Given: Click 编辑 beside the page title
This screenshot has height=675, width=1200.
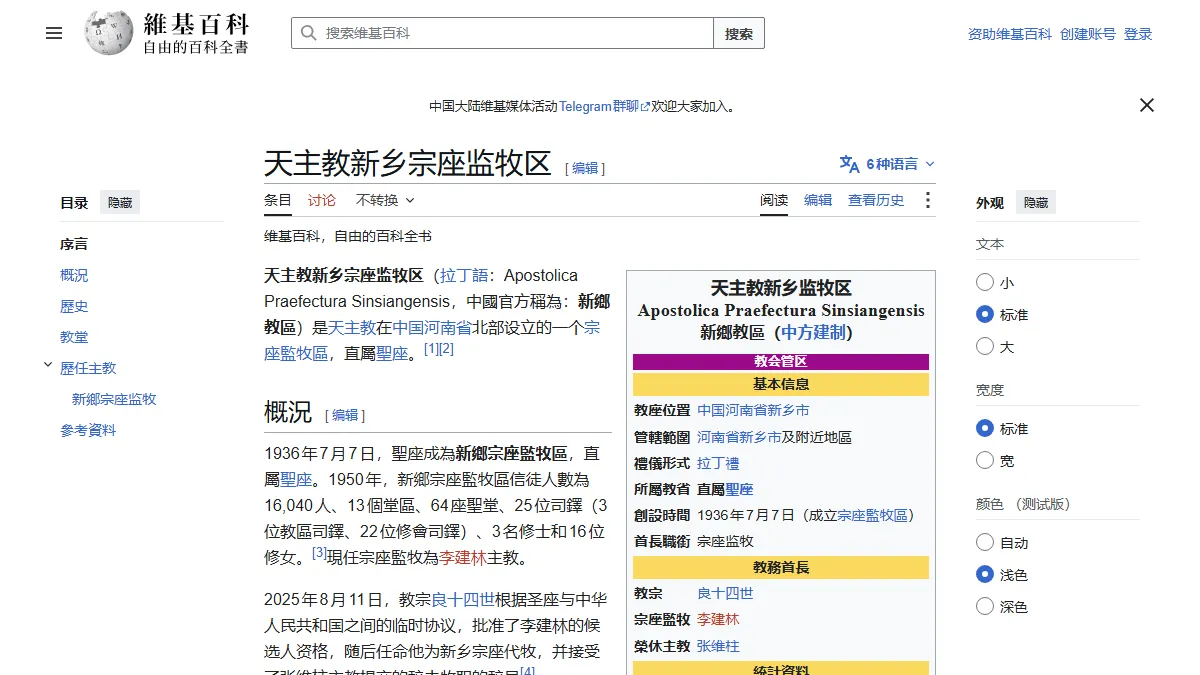Looking at the screenshot, I should pyautogui.click(x=585, y=168).
